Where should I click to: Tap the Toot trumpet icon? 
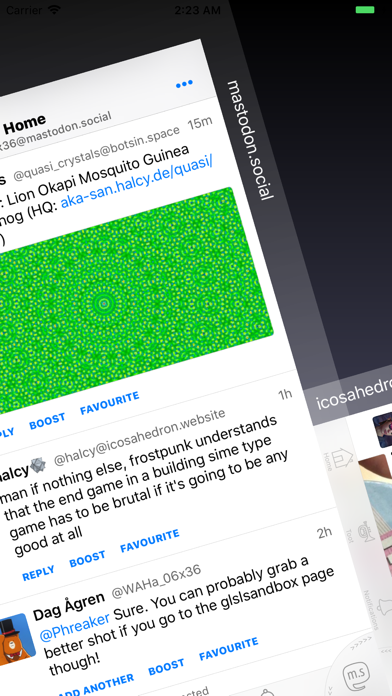coord(367,530)
